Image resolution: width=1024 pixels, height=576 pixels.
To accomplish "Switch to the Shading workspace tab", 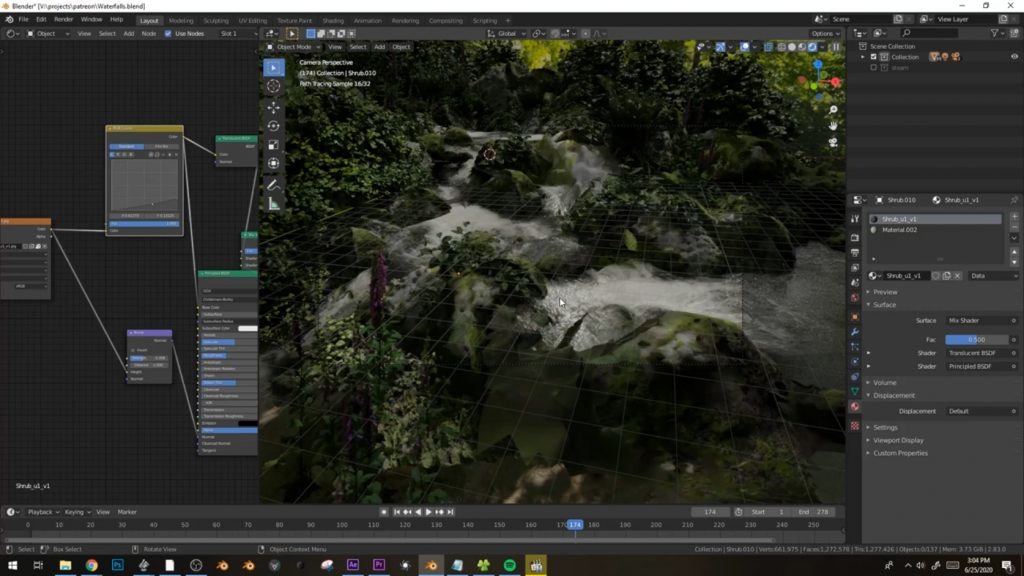I will tap(332, 20).
